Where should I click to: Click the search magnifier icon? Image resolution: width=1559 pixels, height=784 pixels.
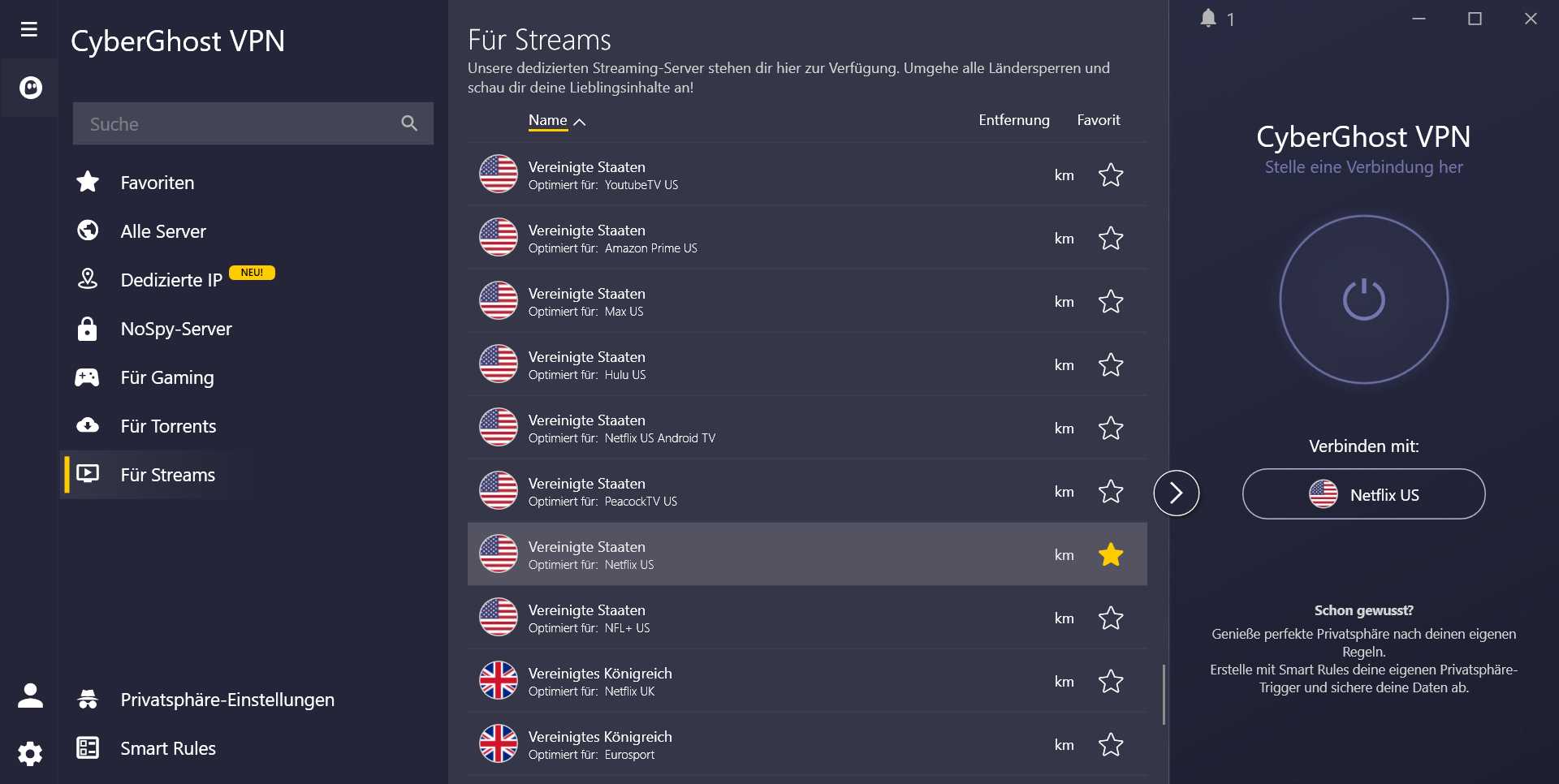point(409,123)
